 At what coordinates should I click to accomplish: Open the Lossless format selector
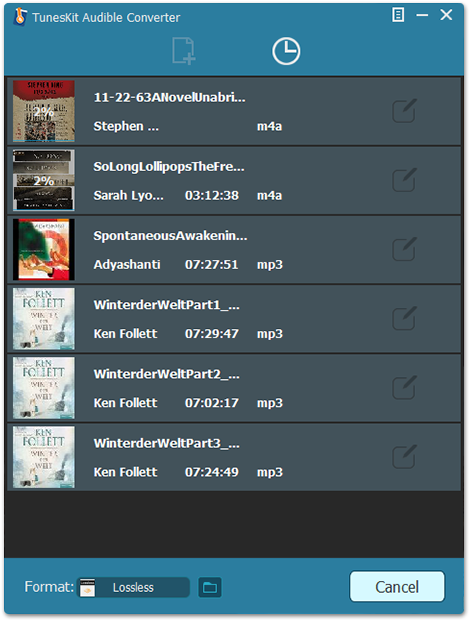click(x=134, y=588)
